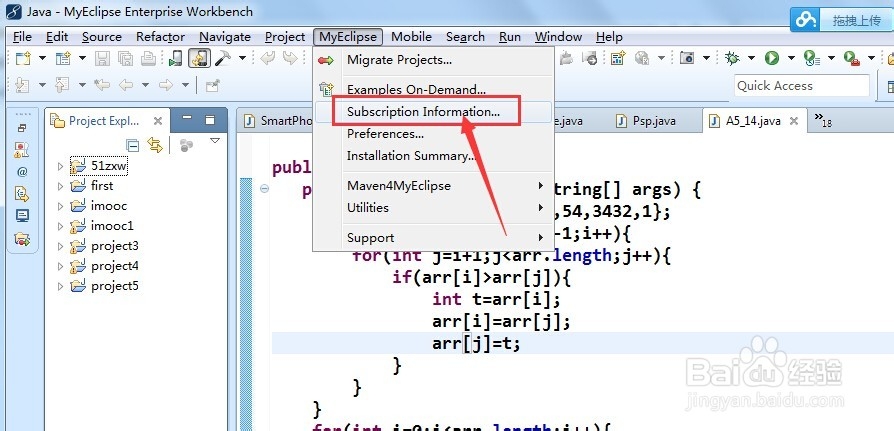The image size is (894, 431).
Task: Select the project4 tree item
Action: coord(105,266)
